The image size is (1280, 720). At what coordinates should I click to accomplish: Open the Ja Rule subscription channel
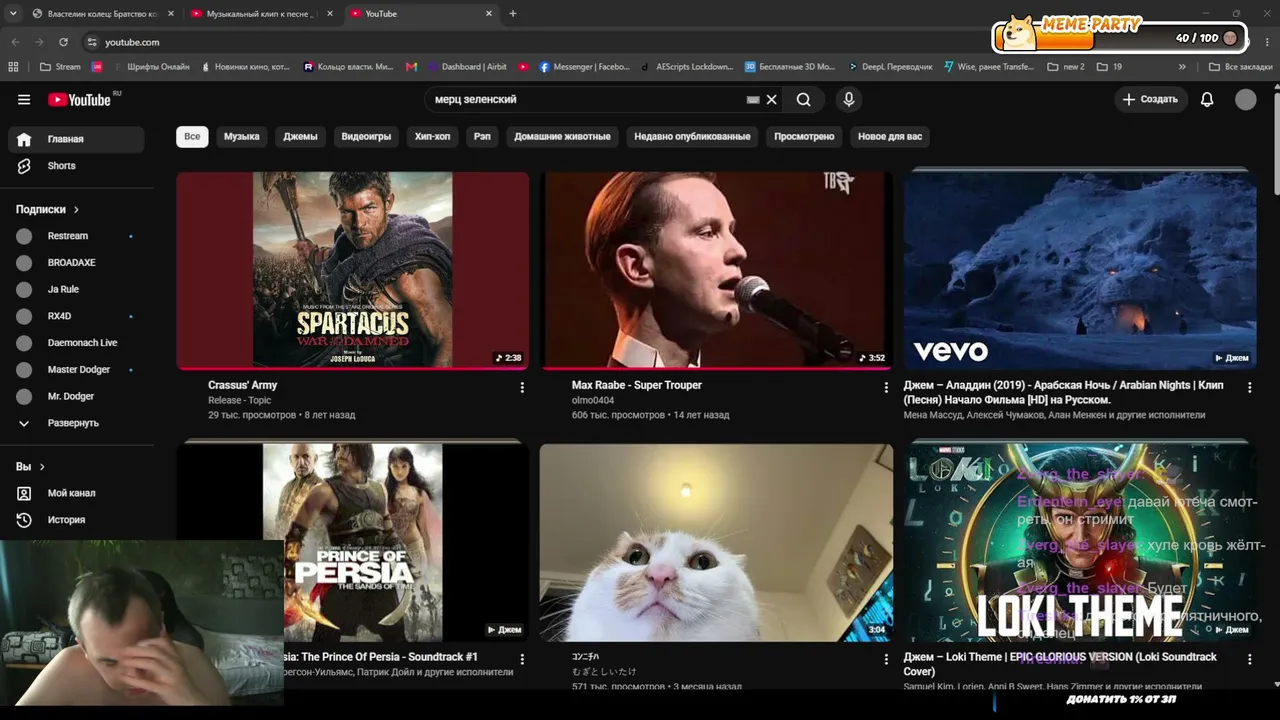pyautogui.click(x=76, y=289)
